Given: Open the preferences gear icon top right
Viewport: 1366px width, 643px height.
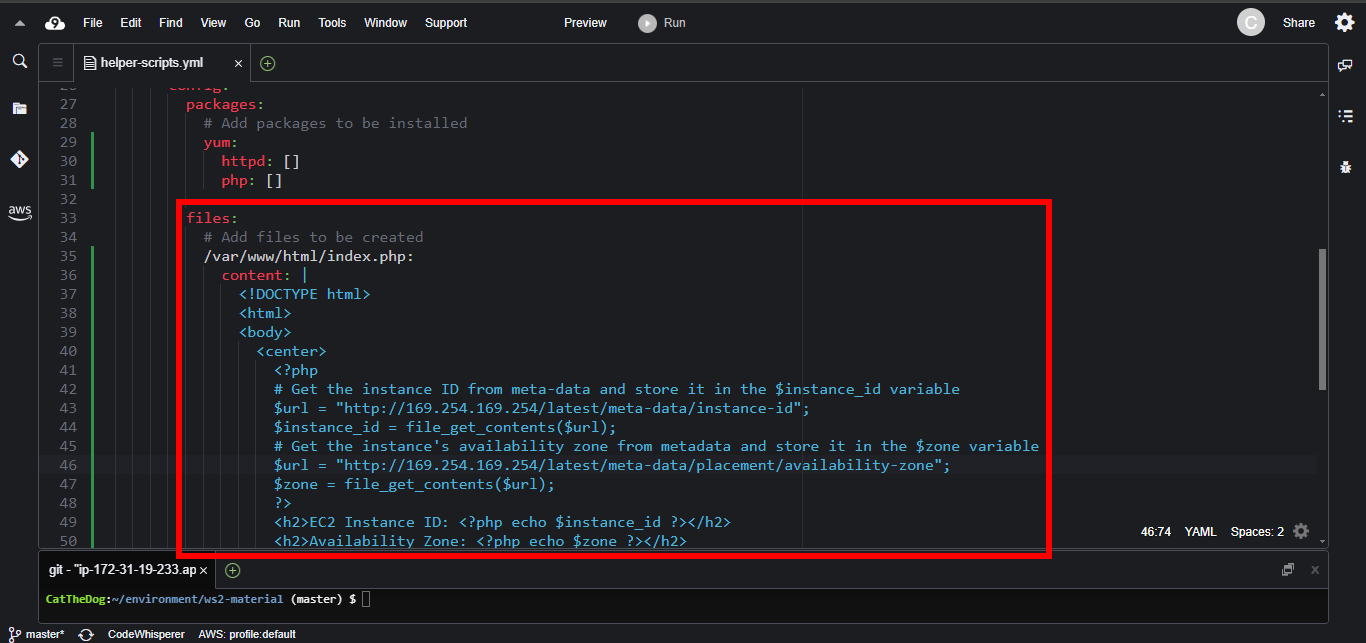Looking at the screenshot, I should (1344, 22).
